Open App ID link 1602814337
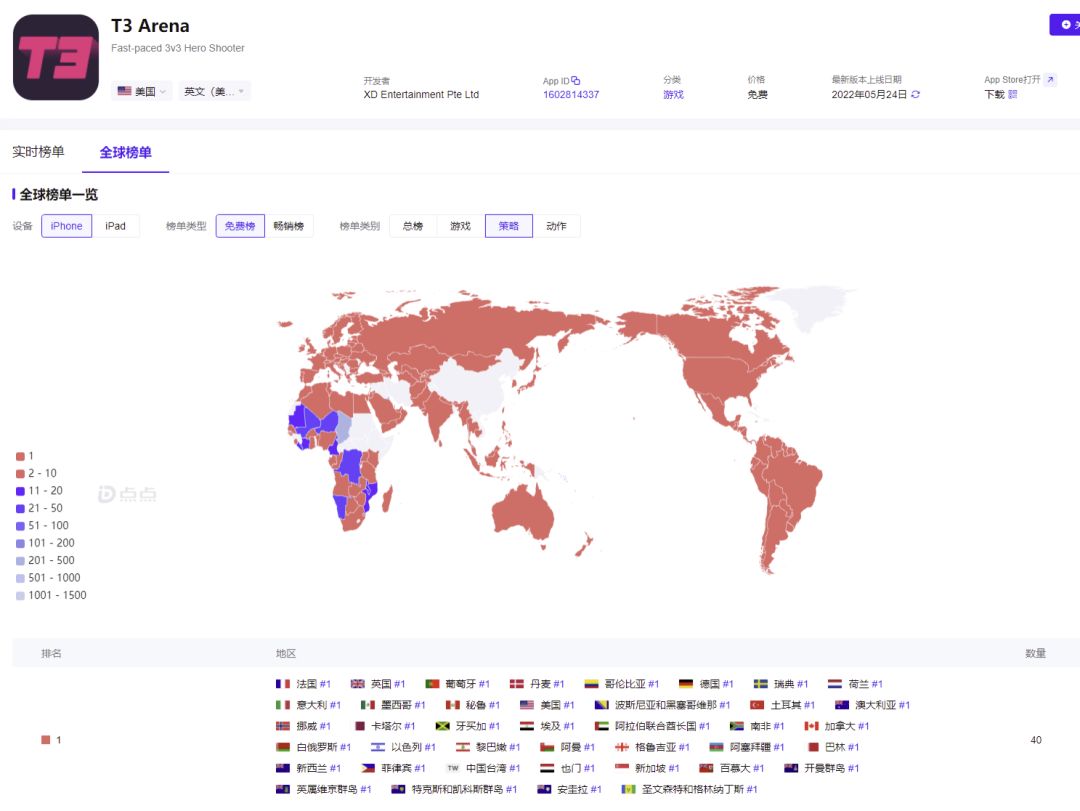1080x811 pixels. tap(571, 95)
